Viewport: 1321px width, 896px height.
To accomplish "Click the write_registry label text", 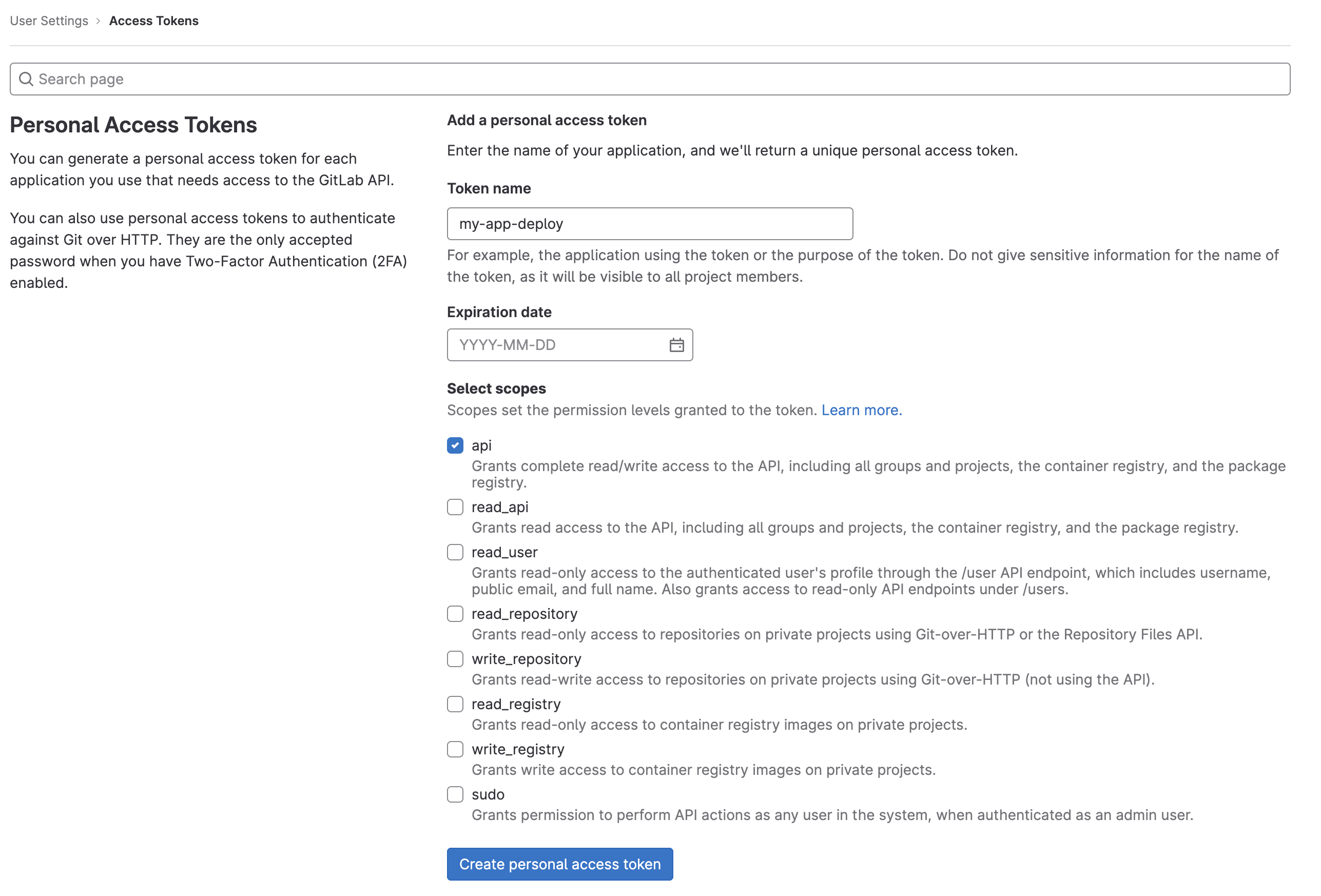I will click(x=518, y=749).
